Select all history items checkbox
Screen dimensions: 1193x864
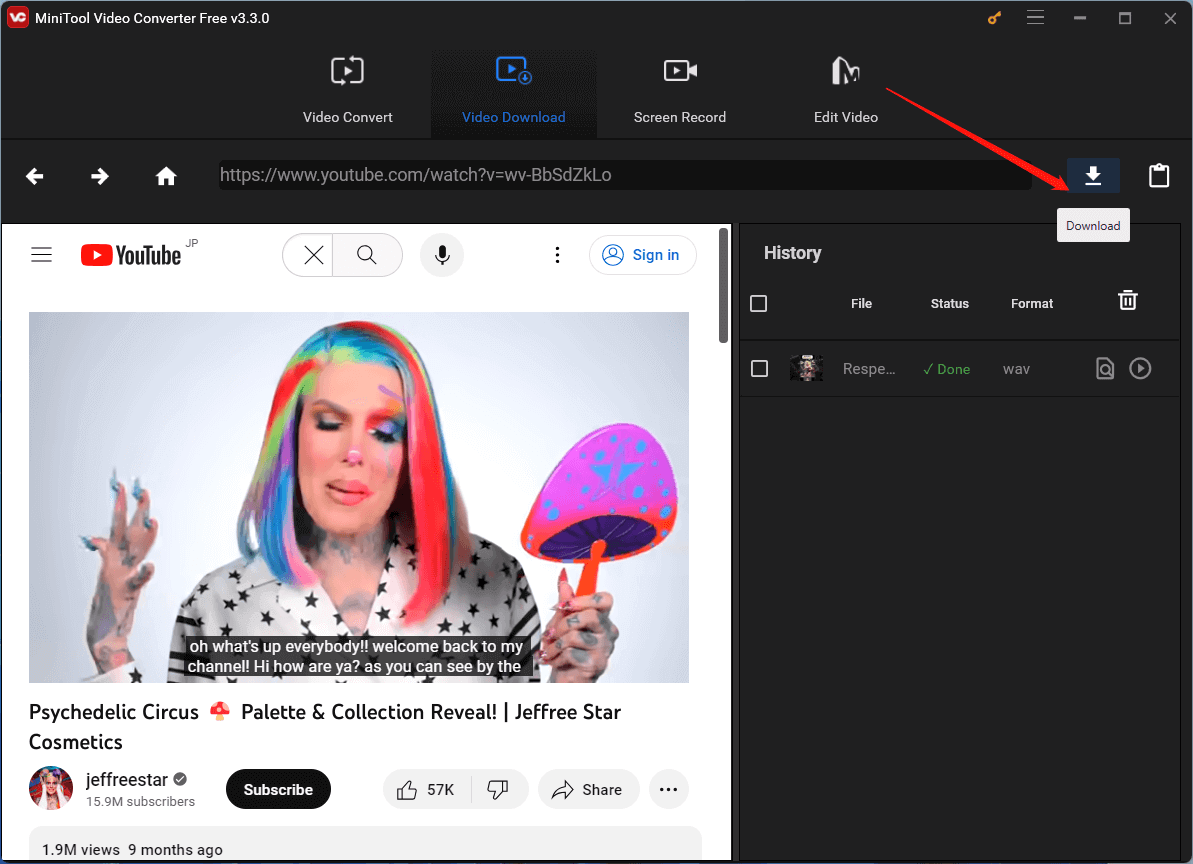pos(759,303)
